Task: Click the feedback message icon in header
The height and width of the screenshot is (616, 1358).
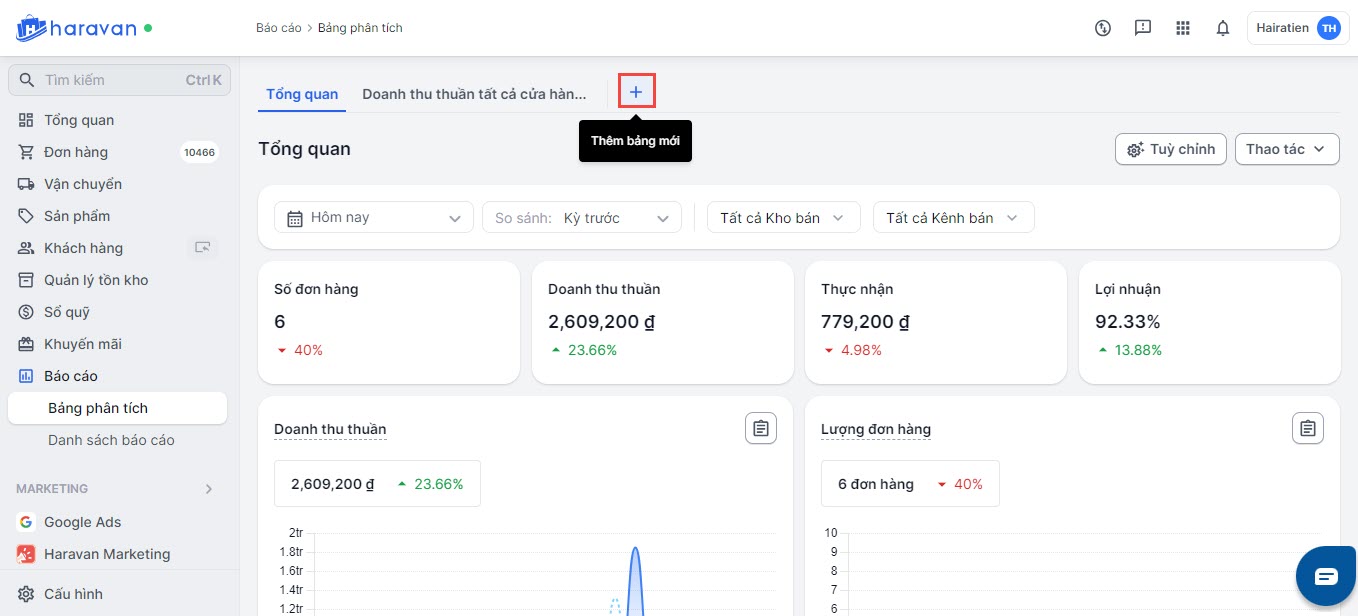Action: (x=1142, y=28)
